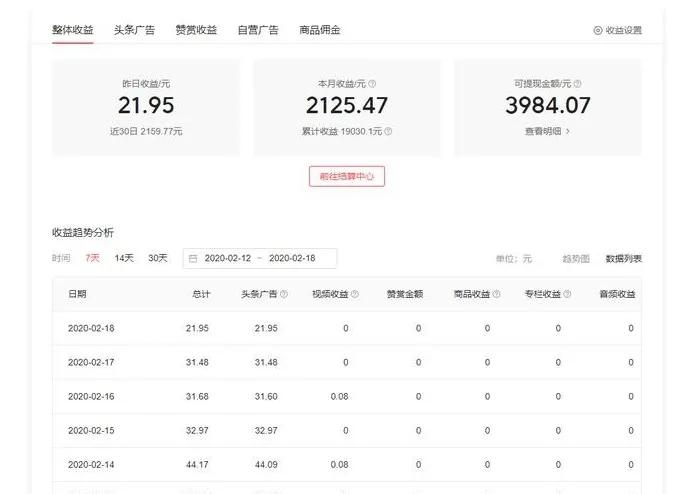The height and width of the screenshot is (494, 685).
Task: Click help icon beside 视频收益 column header
Action: point(355,294)
